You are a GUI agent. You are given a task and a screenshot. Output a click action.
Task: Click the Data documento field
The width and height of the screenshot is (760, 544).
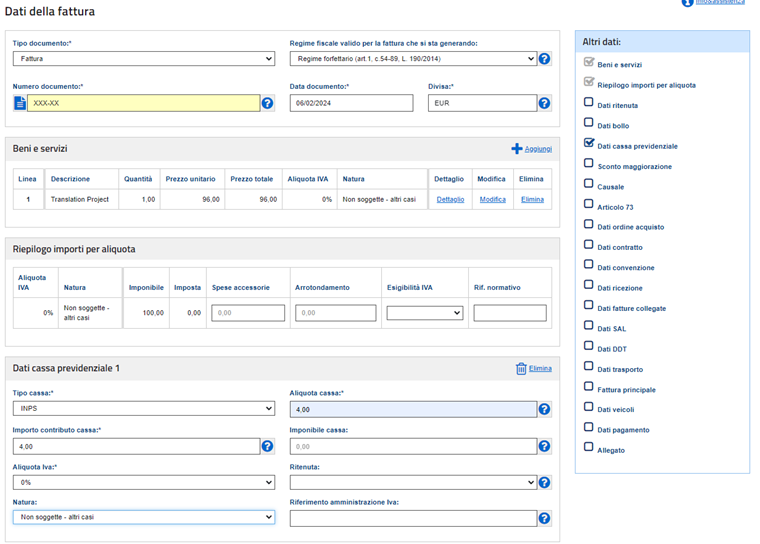[x=351, y=103]
